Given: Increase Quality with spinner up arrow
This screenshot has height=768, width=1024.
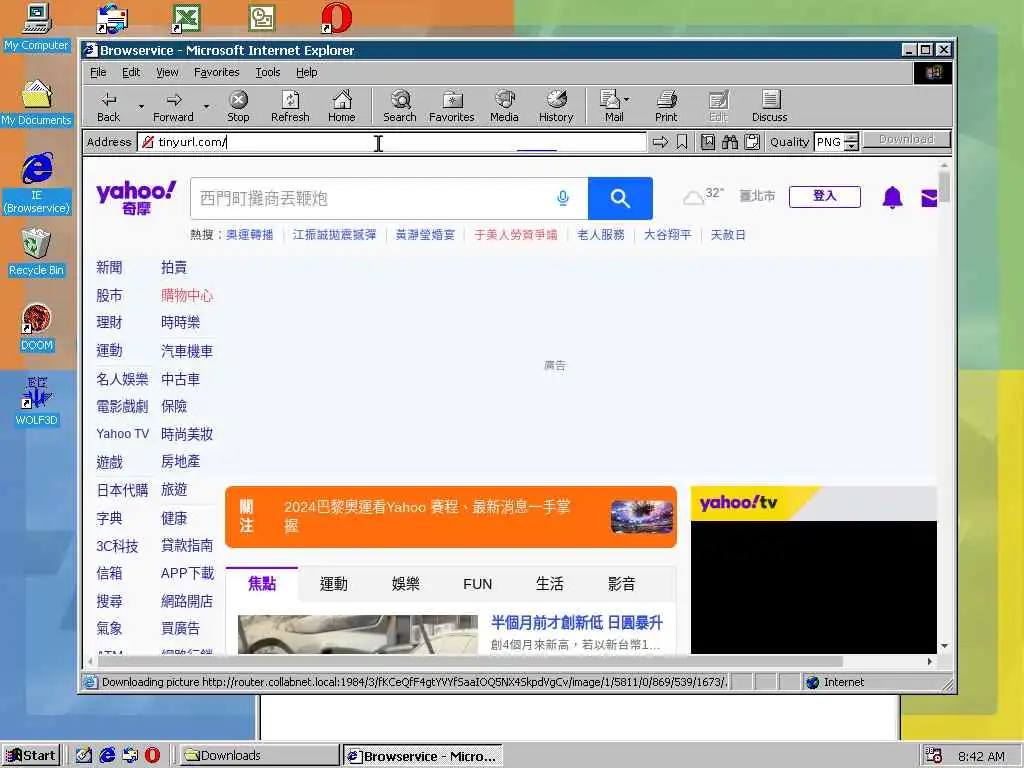Looking at the screenshot, I should 852,137.
